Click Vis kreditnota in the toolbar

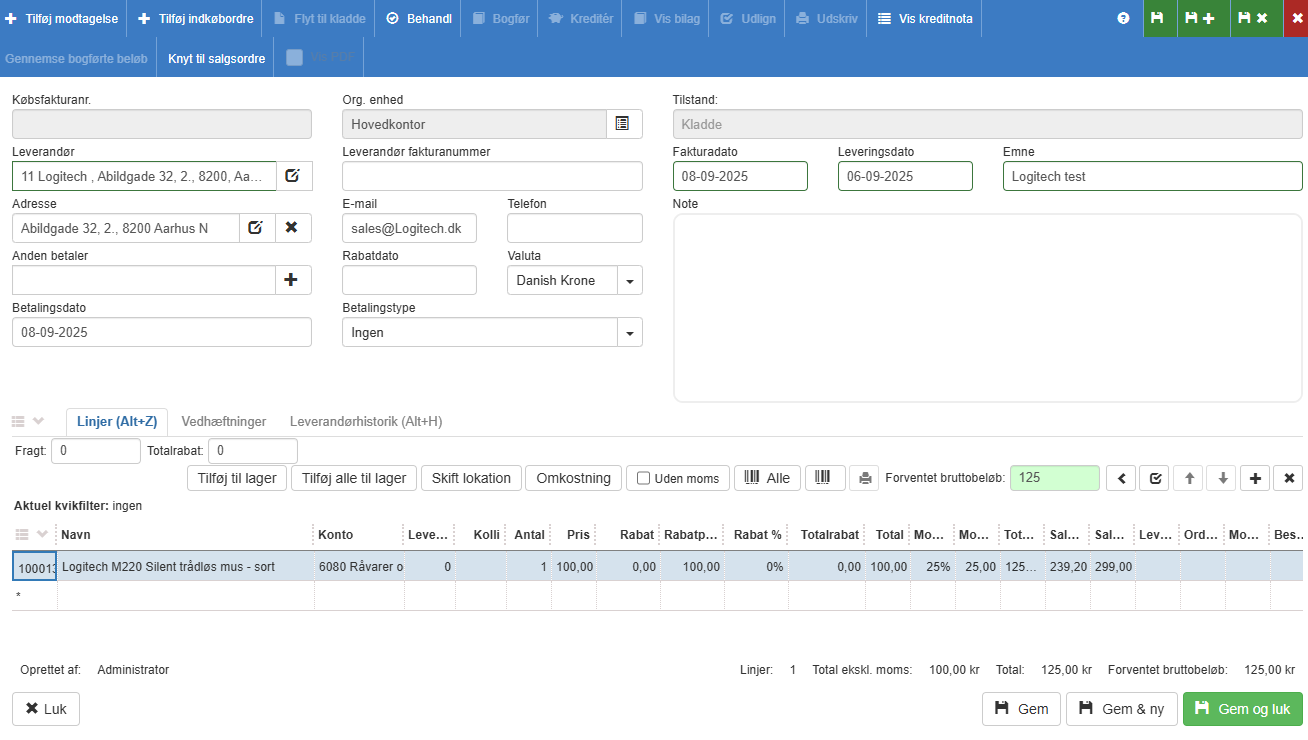[x=924, y=18]
